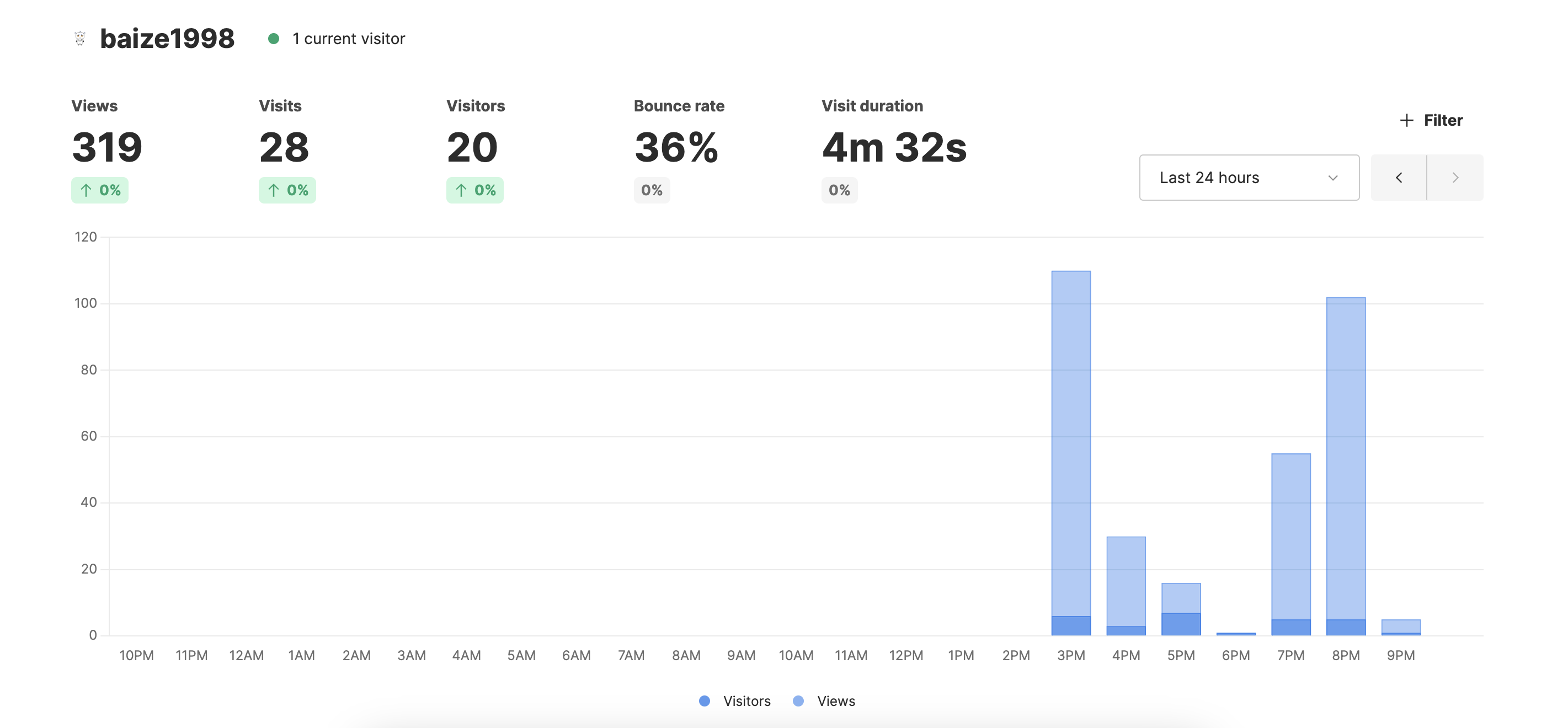Click the Visits up-arrow 0% badge
This screenshot has width=1568, height=728.
point(287,190)
